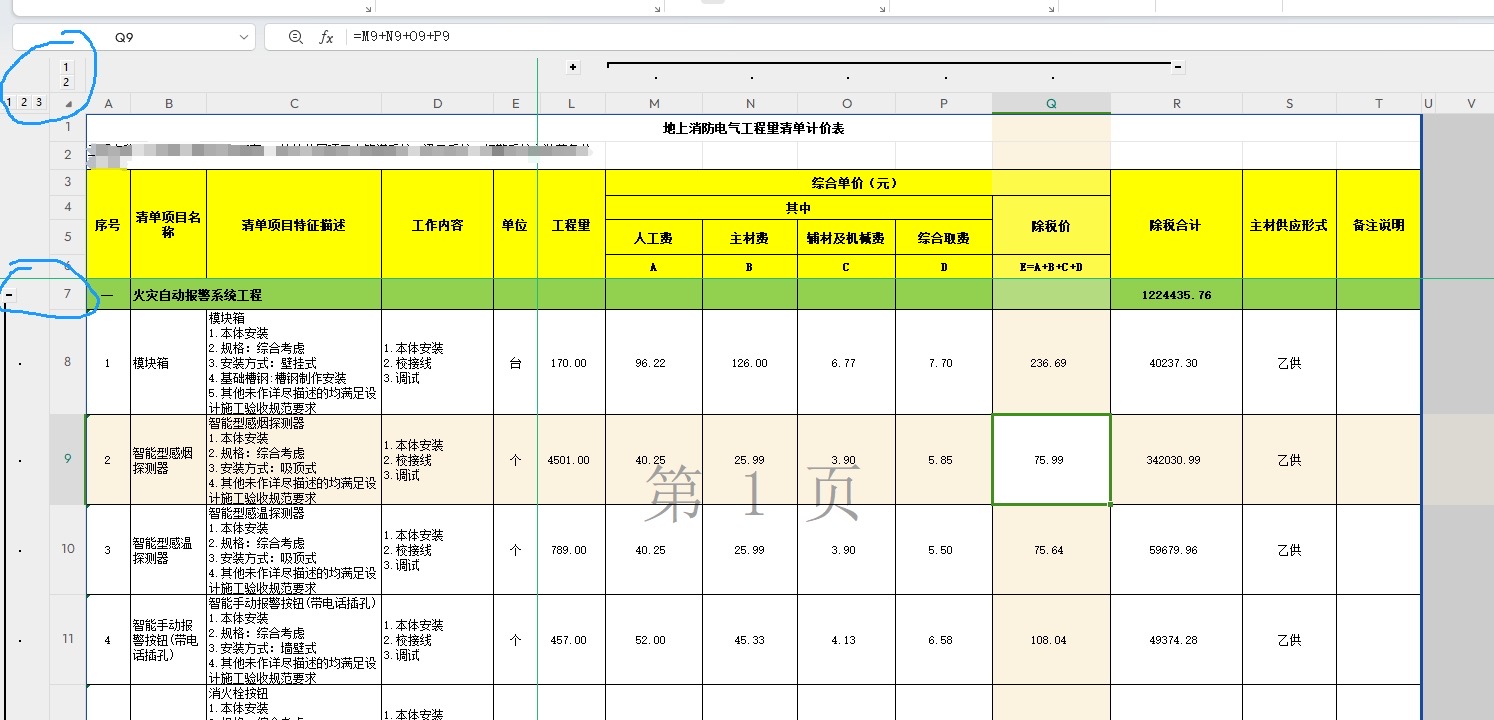
Task: Expand the hidden column group with plus button
Action: [x=573, y=67]
